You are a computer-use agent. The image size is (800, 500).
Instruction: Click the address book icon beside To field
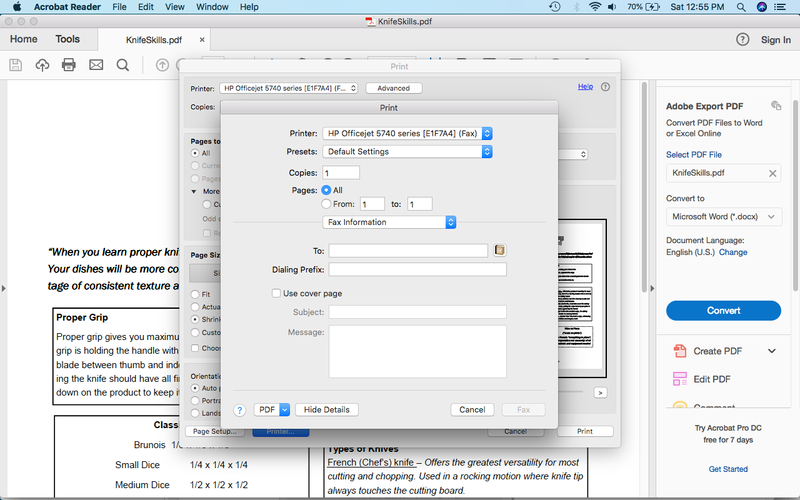[x=501, y=250]
